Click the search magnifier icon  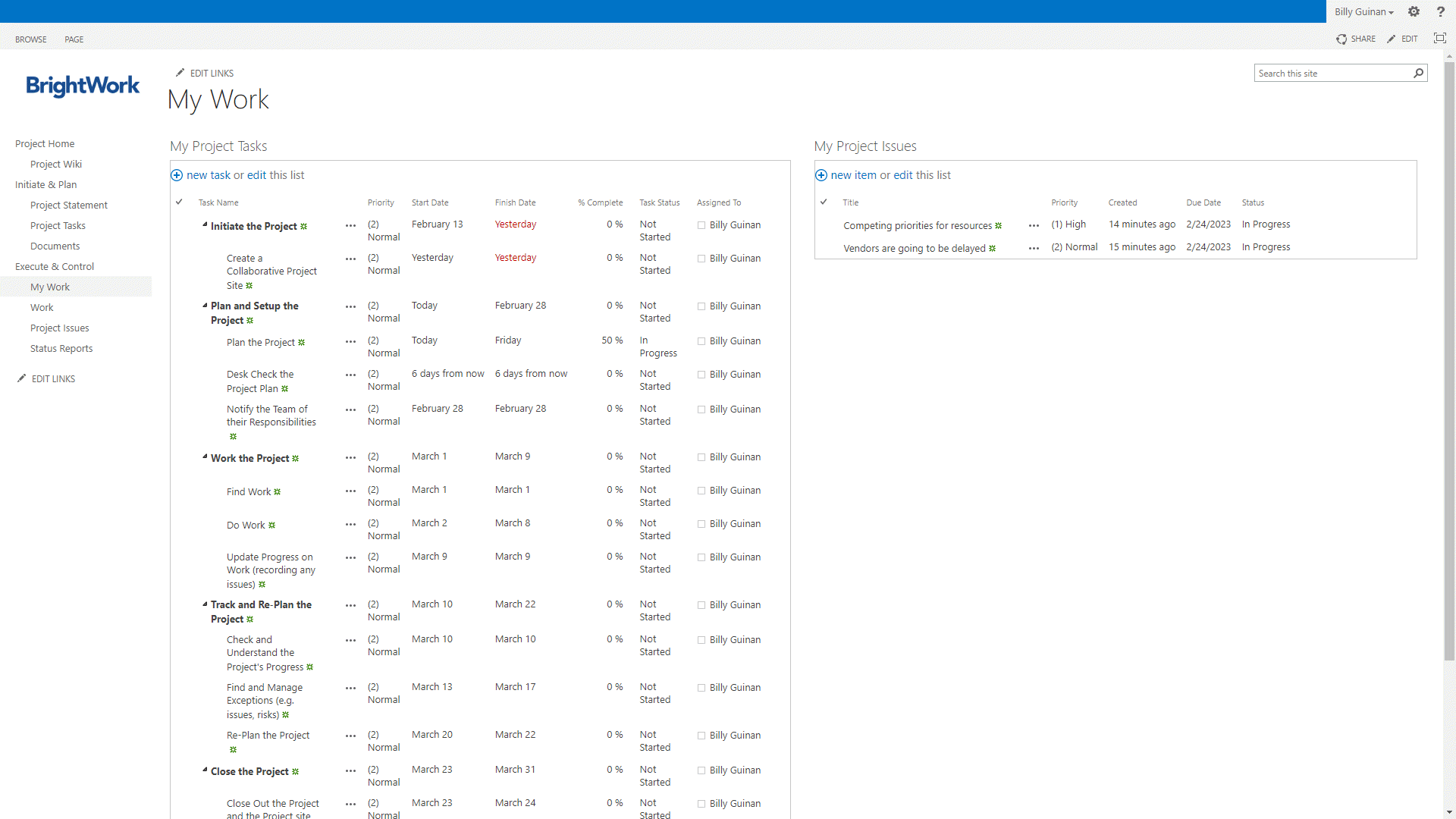point(1418,73)
